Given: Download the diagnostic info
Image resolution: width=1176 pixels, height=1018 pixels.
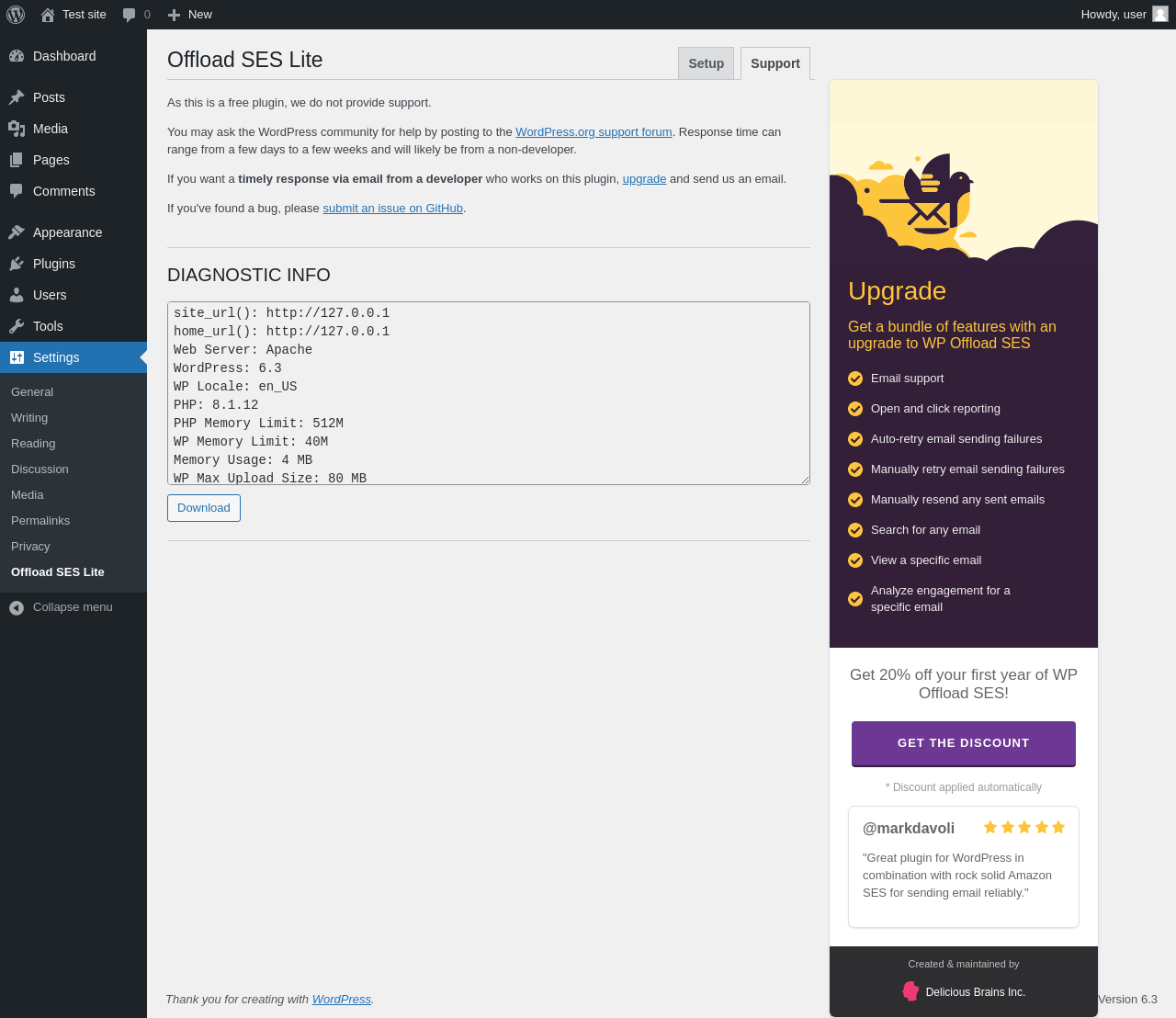Looking at the screenshot, I should [204, 508].
